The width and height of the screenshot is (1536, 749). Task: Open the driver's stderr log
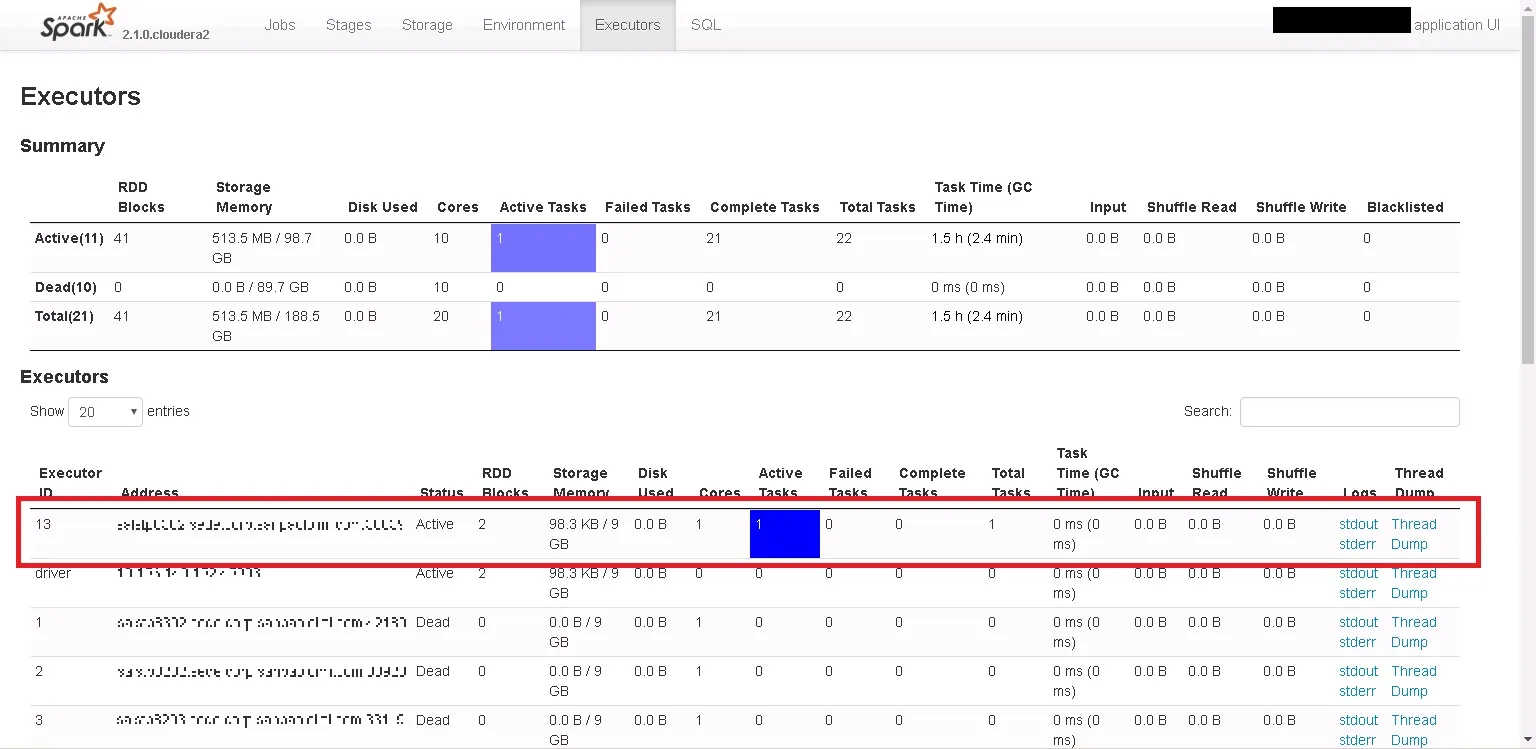[x=1358, y=593]
